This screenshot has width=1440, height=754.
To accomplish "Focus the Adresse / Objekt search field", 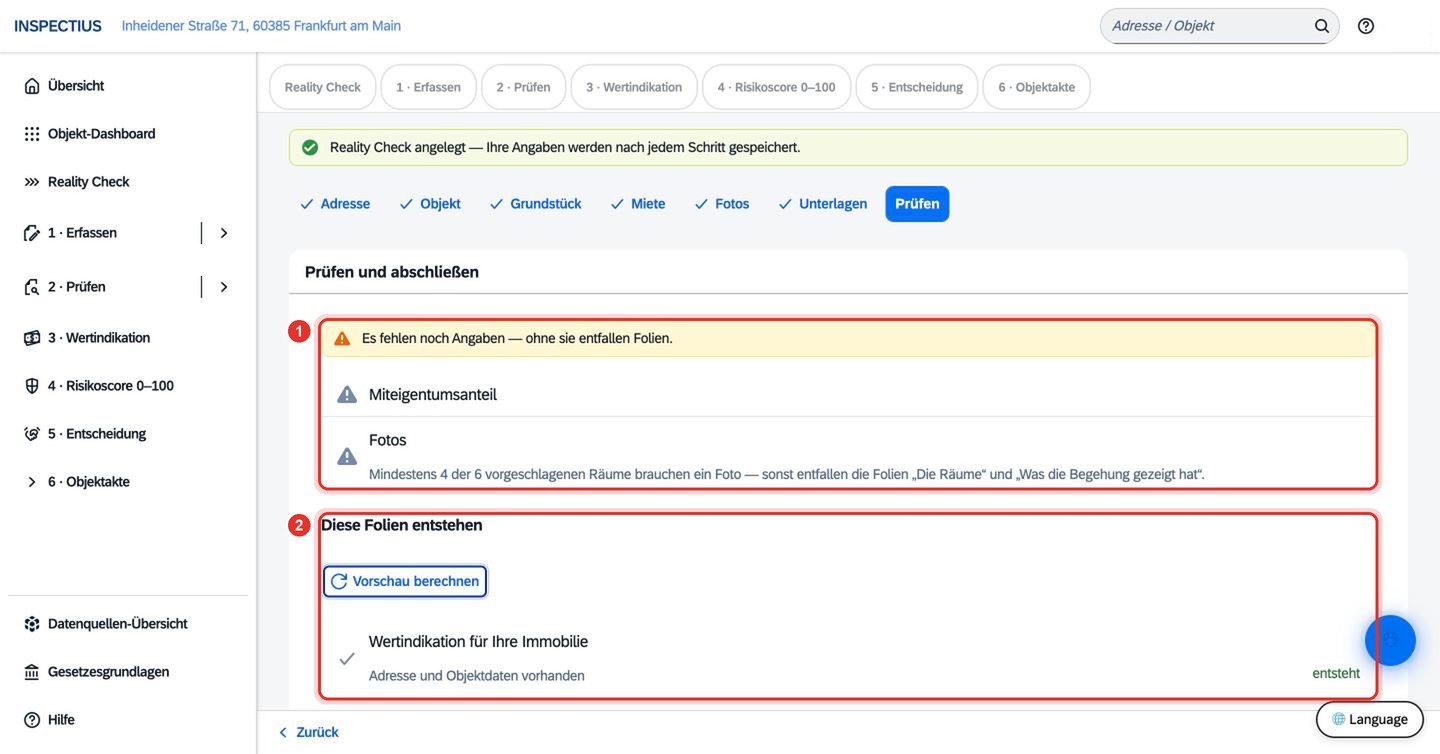I will click(x=1208, y=26).
